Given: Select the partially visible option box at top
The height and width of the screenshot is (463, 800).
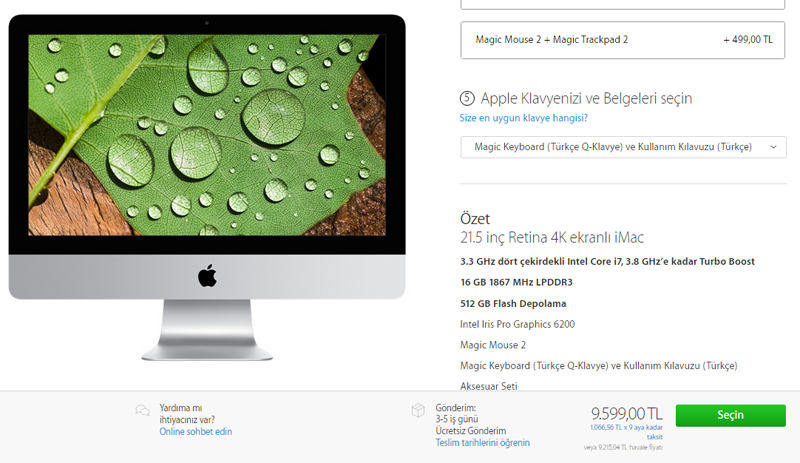Looking at the screenshot, I should click(x=622, y=4).
